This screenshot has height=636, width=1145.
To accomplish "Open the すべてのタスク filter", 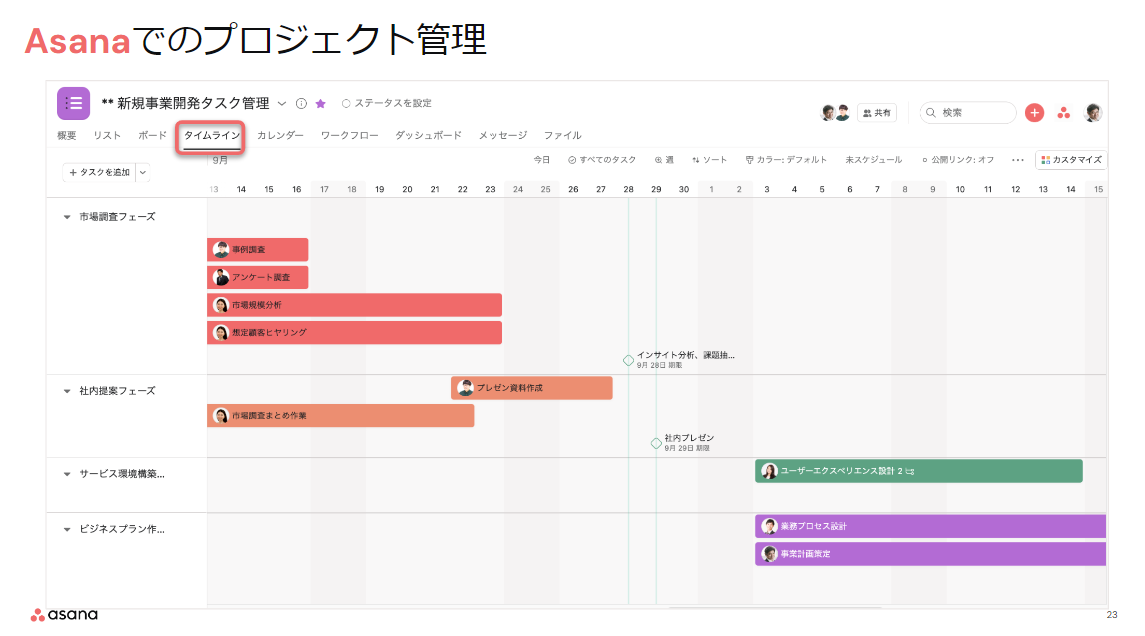I will 602,159.
